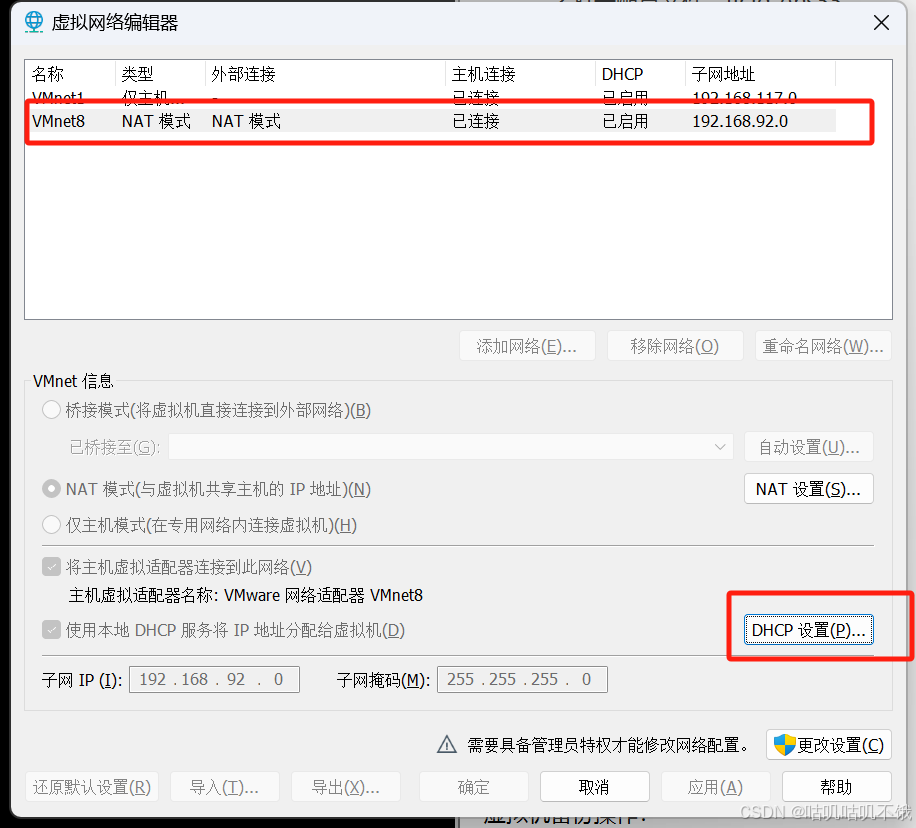Click the globe icon in title bar
The image size is (916, 828).
34,22
